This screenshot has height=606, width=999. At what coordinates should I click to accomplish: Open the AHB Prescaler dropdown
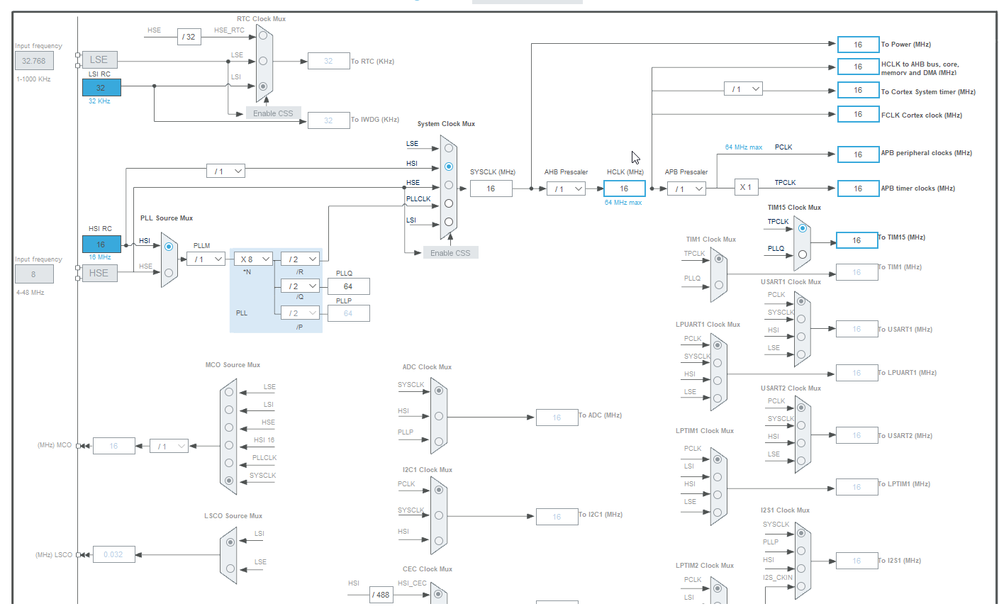click(566, 189)
